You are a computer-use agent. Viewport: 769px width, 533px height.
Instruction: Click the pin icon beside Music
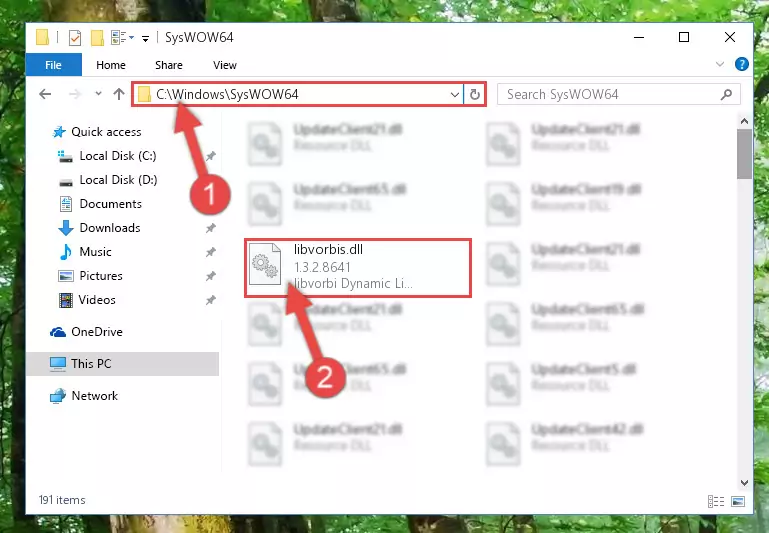(210, 252)
